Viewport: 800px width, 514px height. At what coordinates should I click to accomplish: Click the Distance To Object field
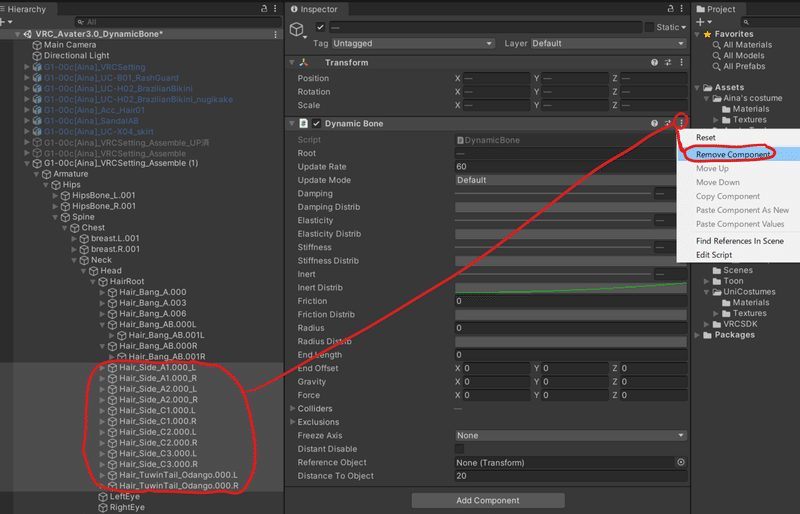click(571, 476)
